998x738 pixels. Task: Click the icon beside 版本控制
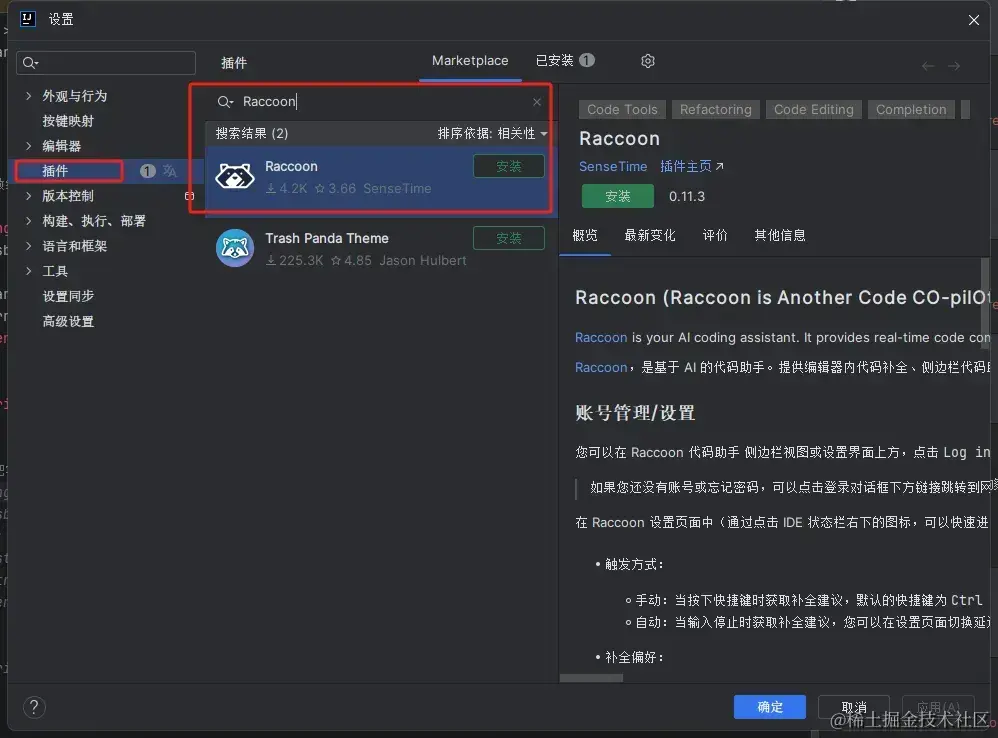(x=189, y=196)
